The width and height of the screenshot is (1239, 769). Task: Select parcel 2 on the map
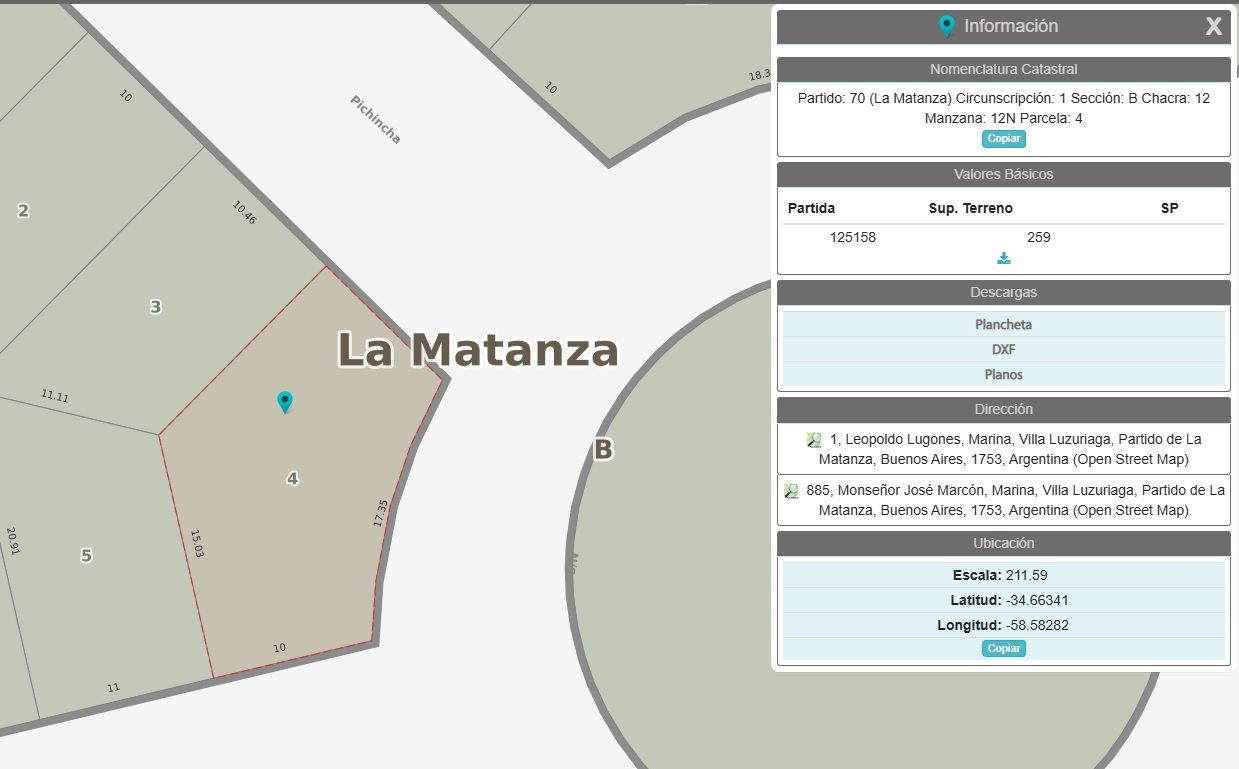click(x=23, y=211)
